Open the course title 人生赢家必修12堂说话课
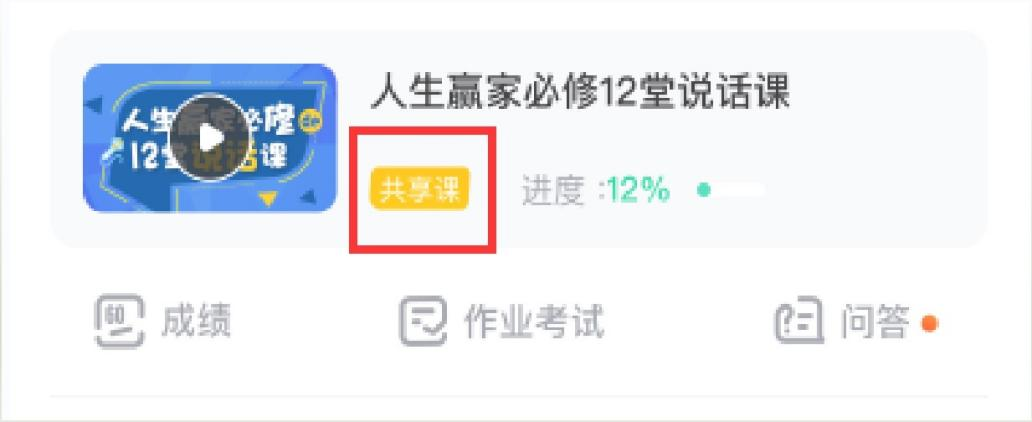This screenshot has width=1032, height=422. point(580,91)
